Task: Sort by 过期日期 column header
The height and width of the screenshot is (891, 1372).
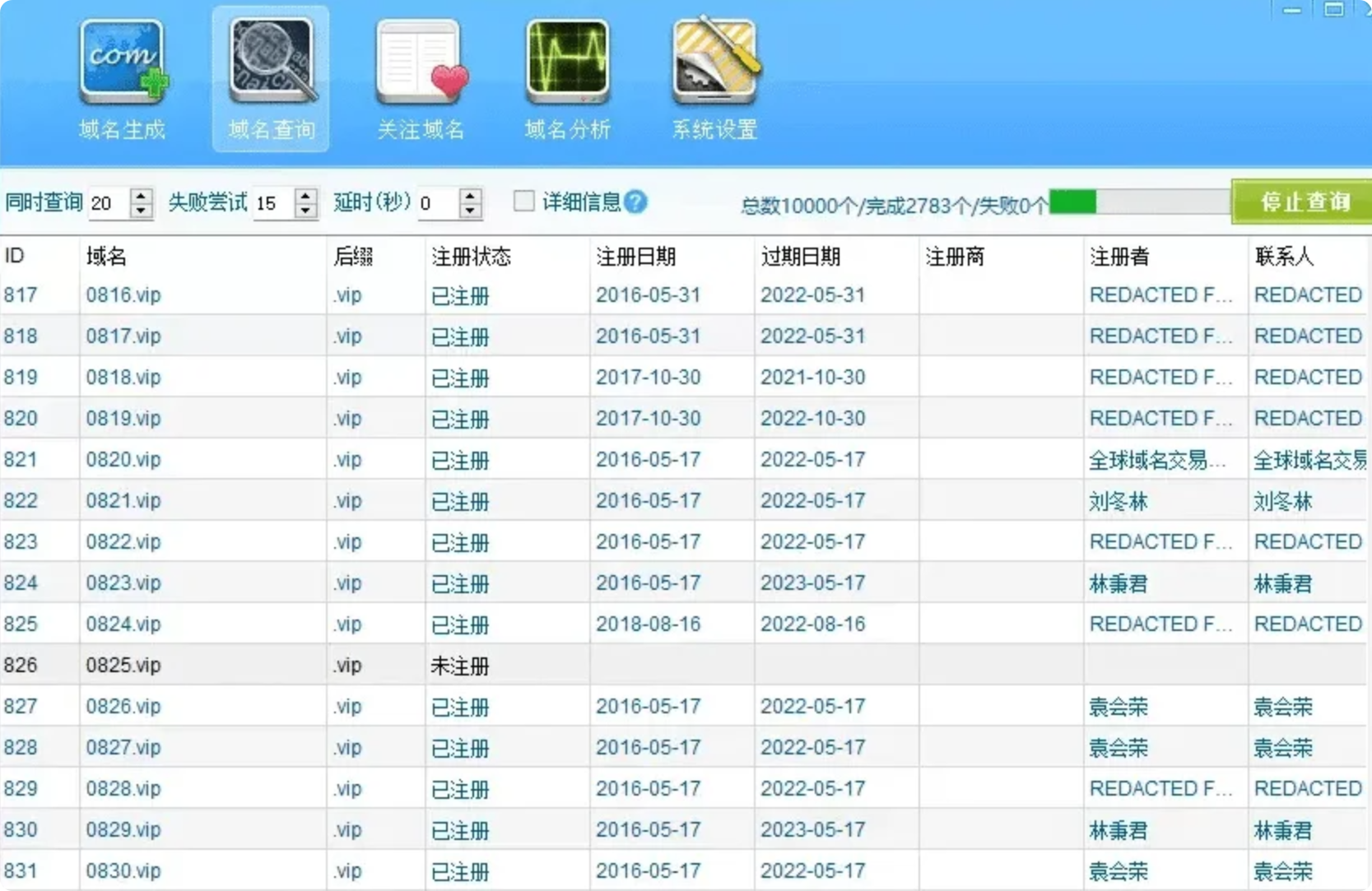Action: tap(800, 257)
